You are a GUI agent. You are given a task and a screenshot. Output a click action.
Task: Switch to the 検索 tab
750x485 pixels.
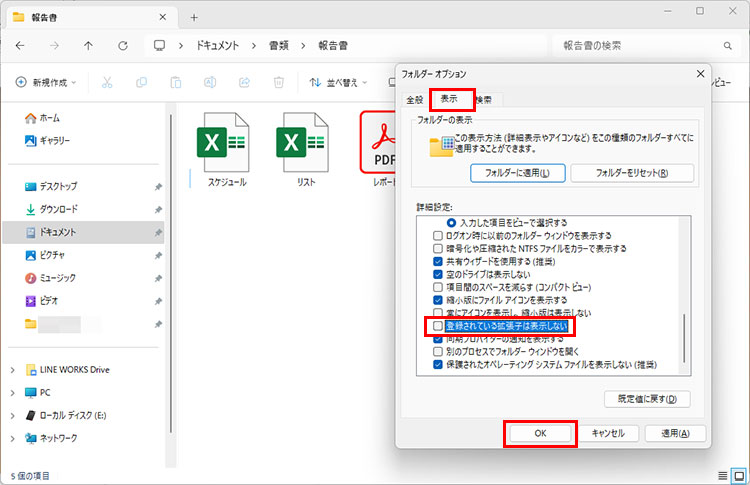pos(483,100)
